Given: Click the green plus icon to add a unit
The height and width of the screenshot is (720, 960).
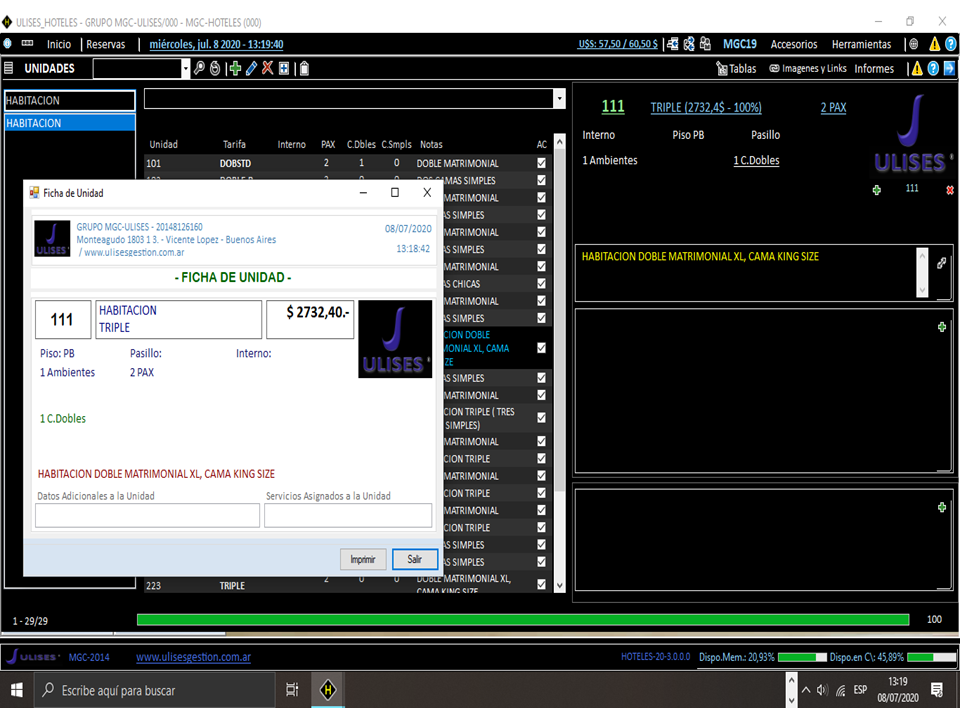Looking at the screenshot, I should coord(235,68).
